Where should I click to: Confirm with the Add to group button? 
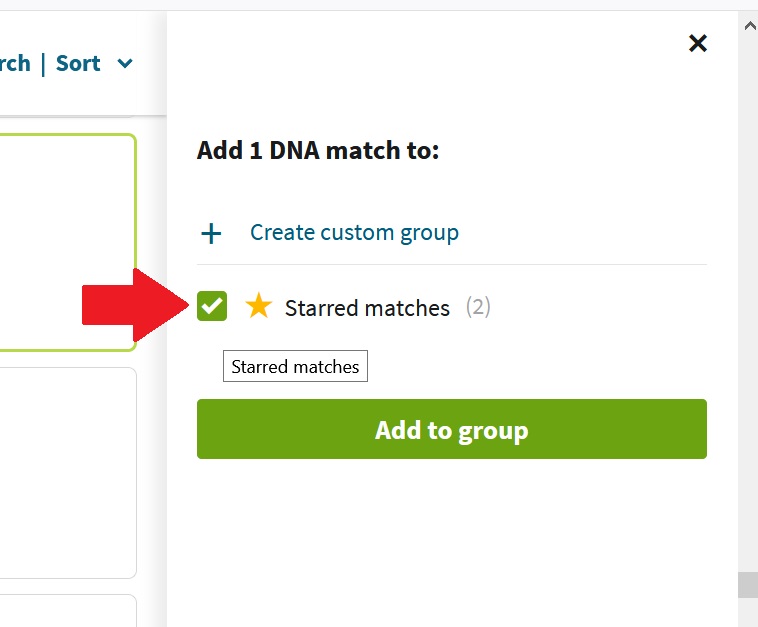[x=452, y=429]
